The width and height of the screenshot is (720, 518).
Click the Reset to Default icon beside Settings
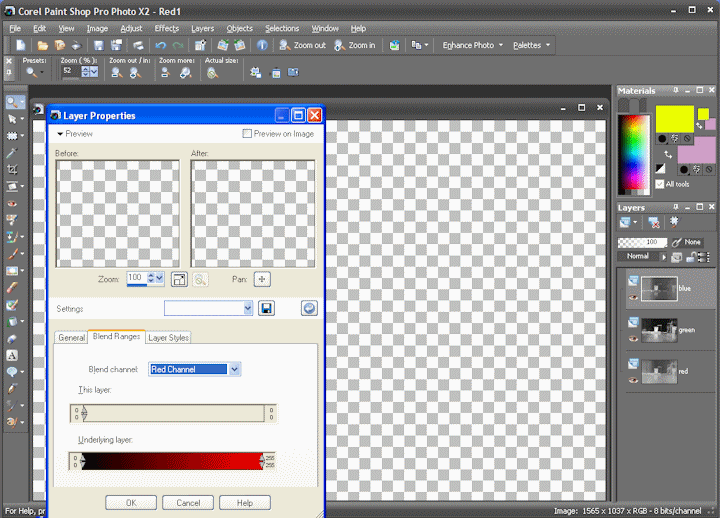pyautogui.click(x=309, y=309)
